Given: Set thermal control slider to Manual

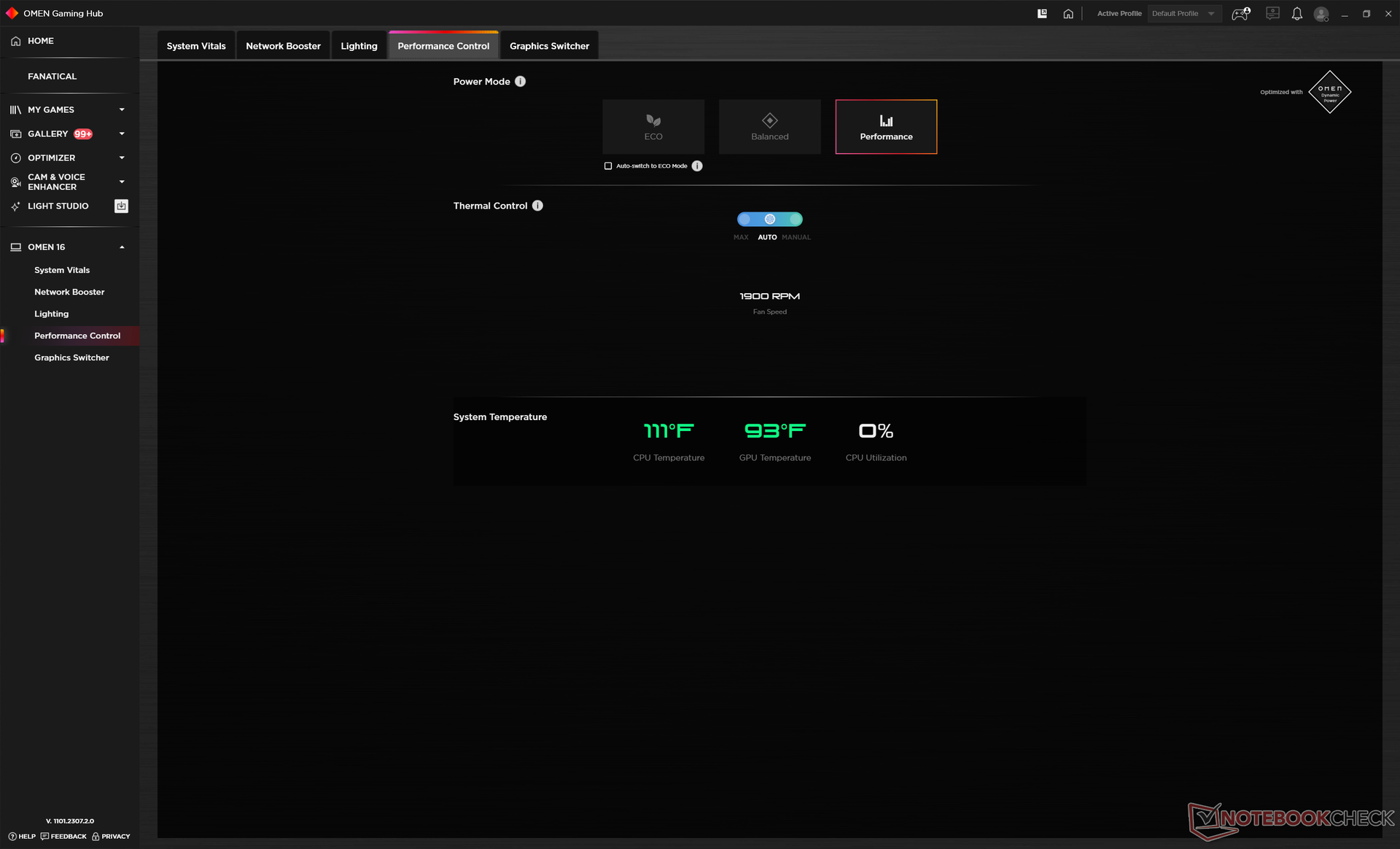Looking at the screenshot, I should [x=796, y=220].
